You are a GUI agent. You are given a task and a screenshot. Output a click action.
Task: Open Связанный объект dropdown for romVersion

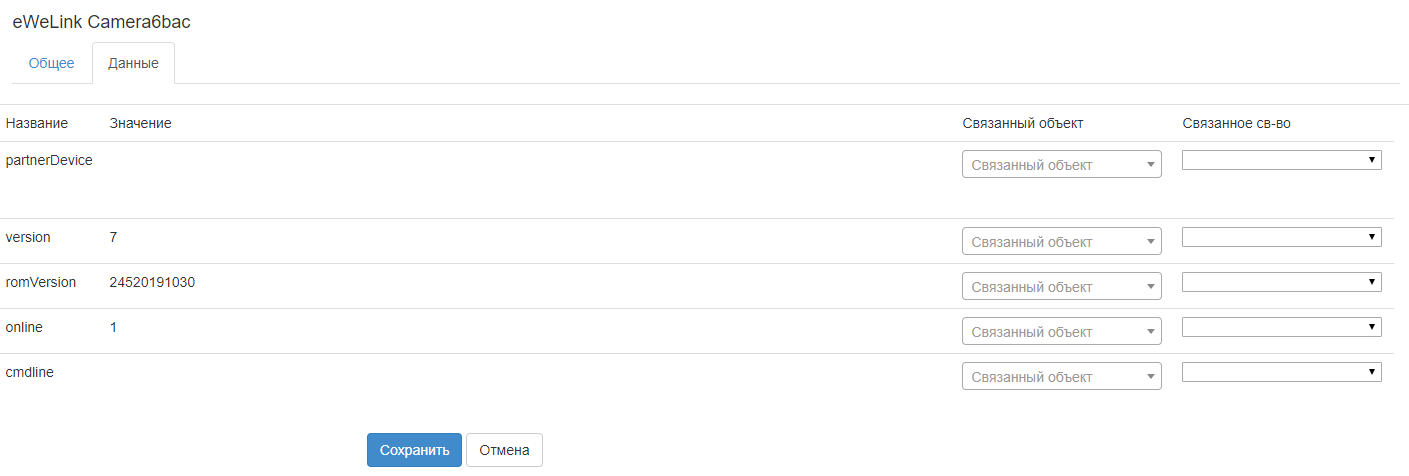pyautogui.click(x=1061, y=287)
